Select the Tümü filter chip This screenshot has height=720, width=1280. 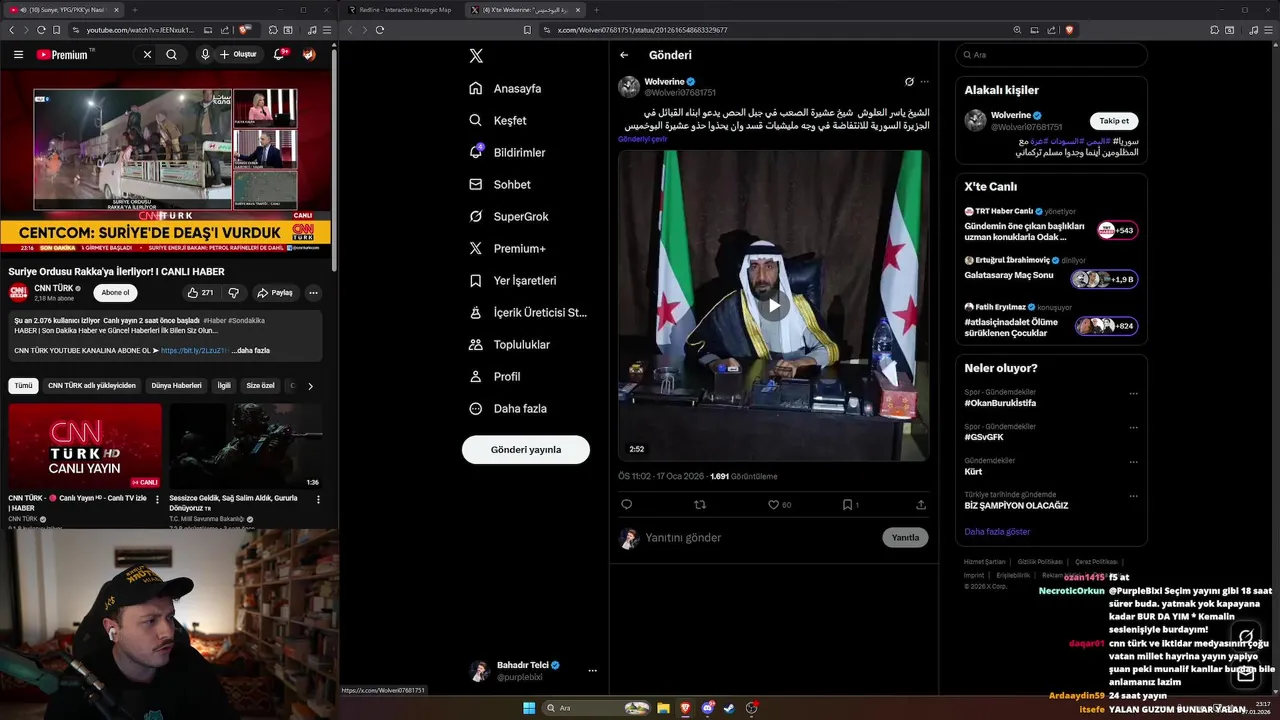click(23, 385)
